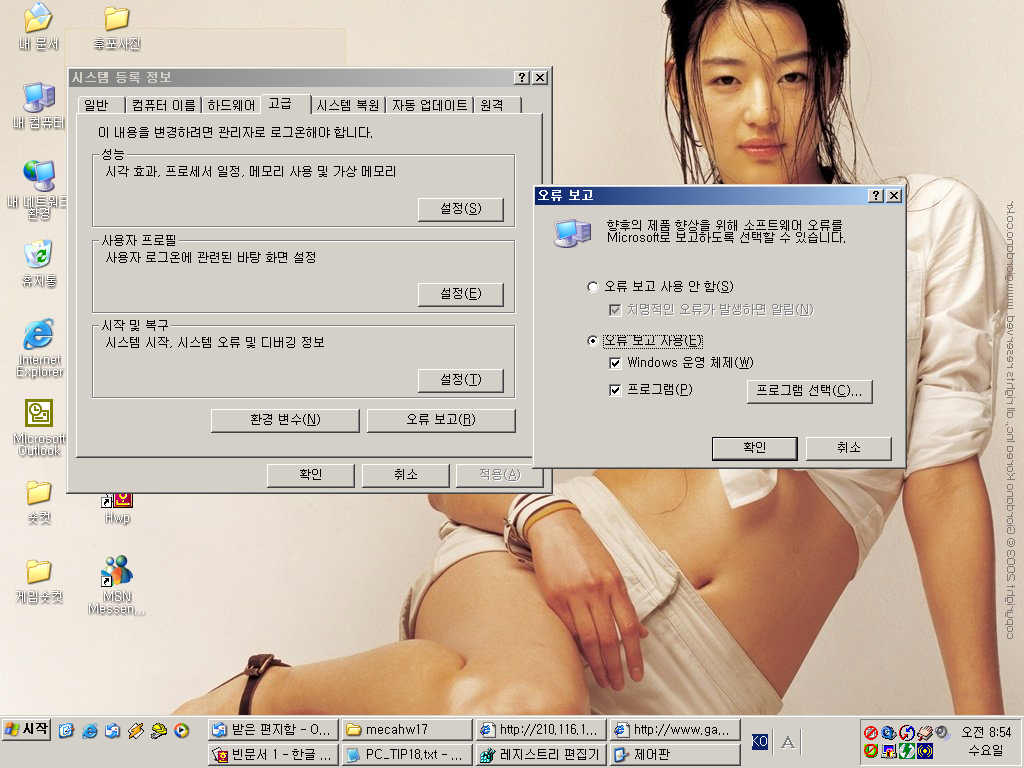The width and height of the screenshot is (1024, 768).
Task: Open the 내 네트워크 환경 desktop icon
Action: [x=38, y=177]
